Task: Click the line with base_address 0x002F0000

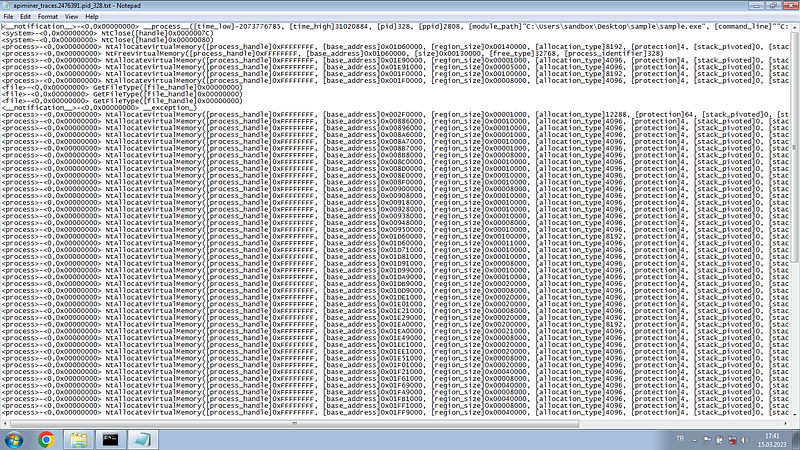Action: [x=395, y=114]
